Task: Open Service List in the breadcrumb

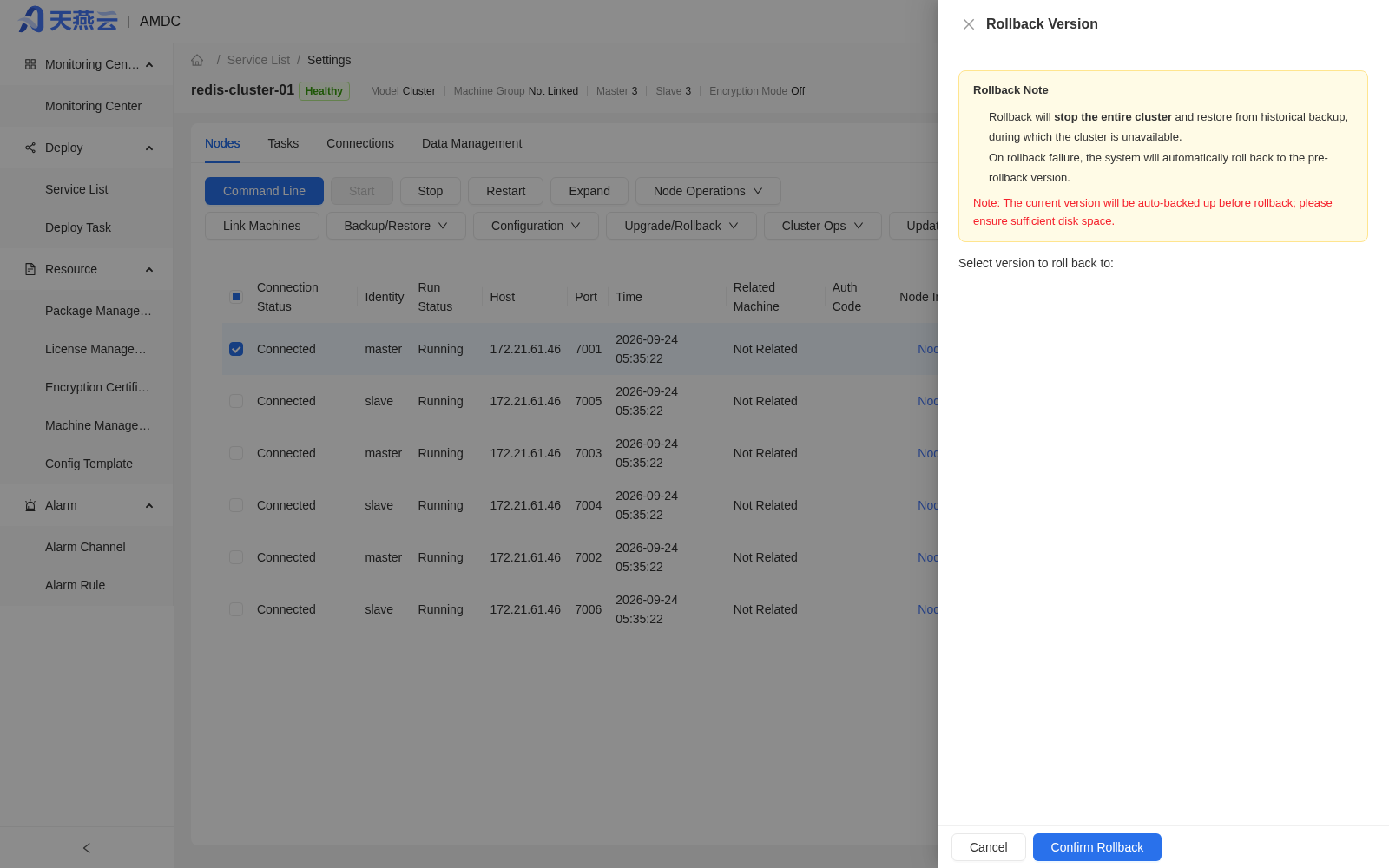Action: pos(259,60)
